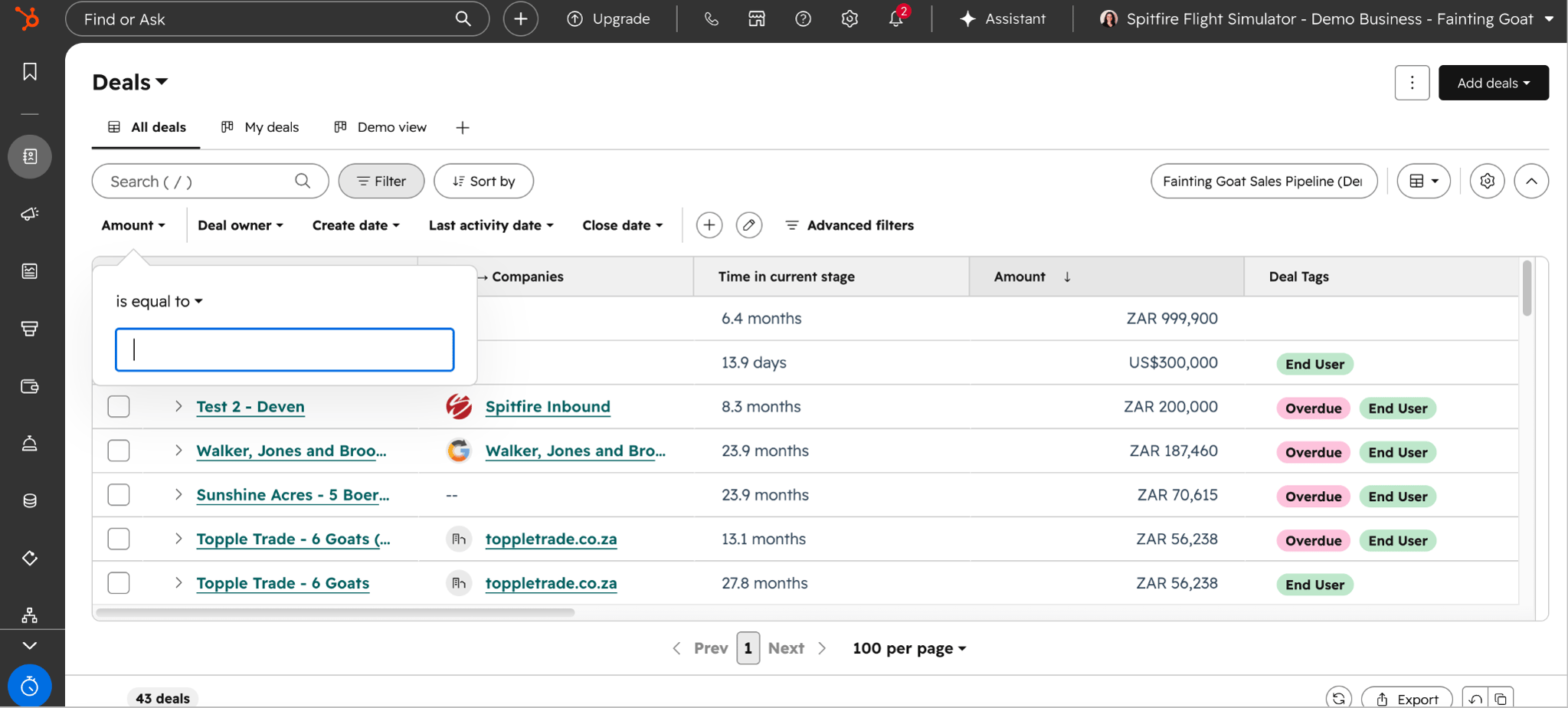Switch to the My deals tab

[x=260, y=127]
